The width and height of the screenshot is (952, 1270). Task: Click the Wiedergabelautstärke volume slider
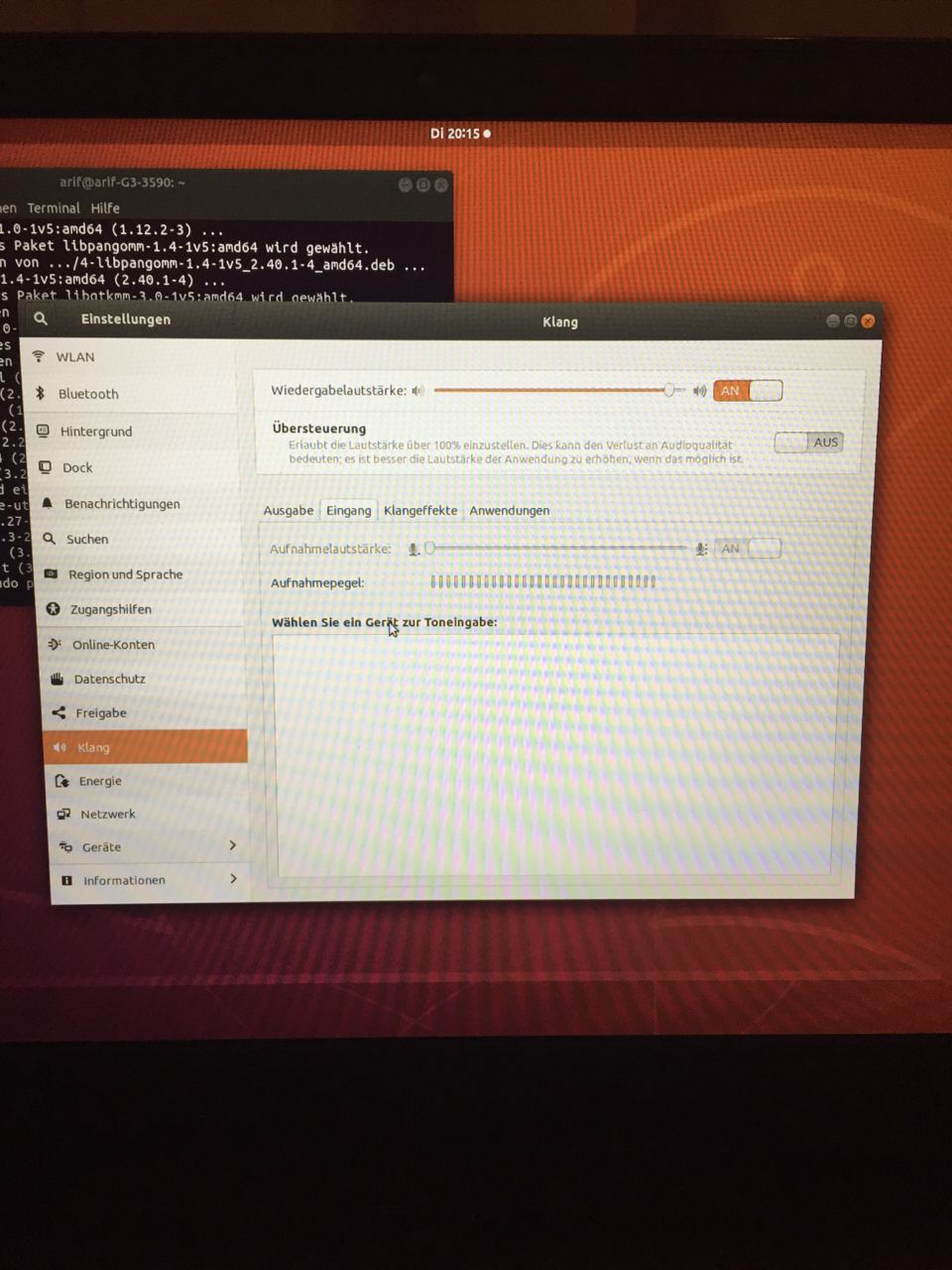[x=559, y=391]
